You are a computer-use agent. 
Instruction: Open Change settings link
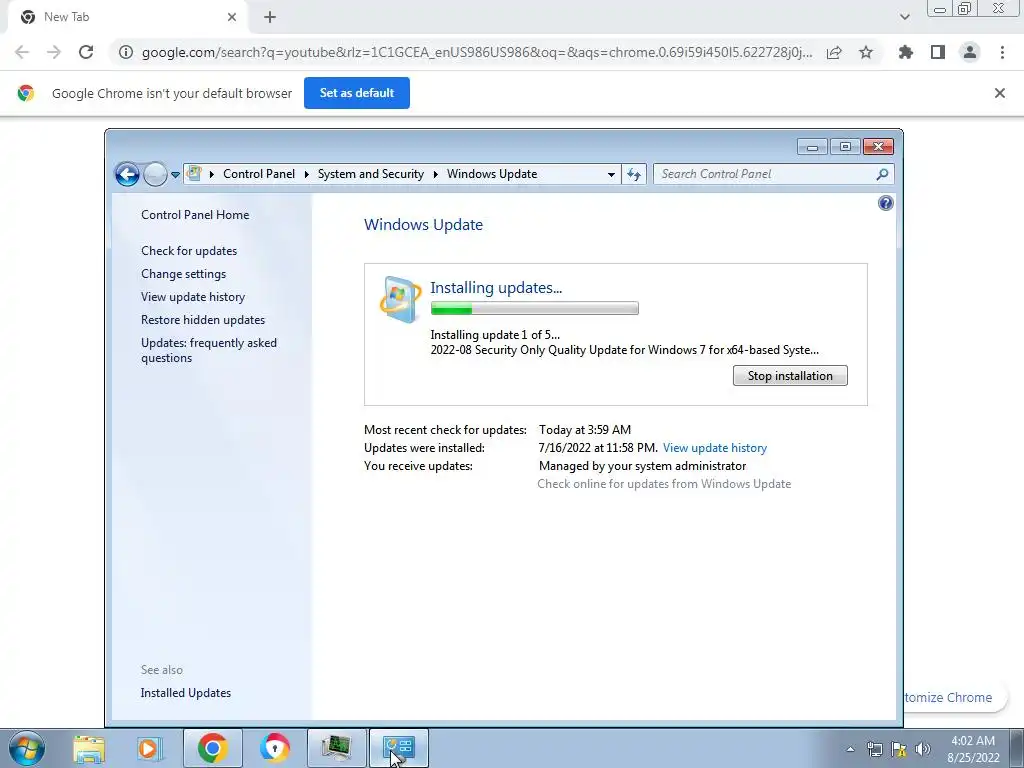[184, 274]
